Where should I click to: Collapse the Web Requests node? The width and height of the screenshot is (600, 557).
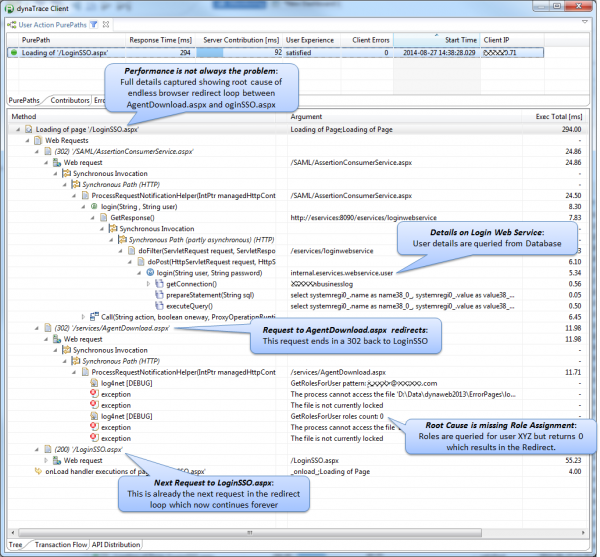click(27, 141)
